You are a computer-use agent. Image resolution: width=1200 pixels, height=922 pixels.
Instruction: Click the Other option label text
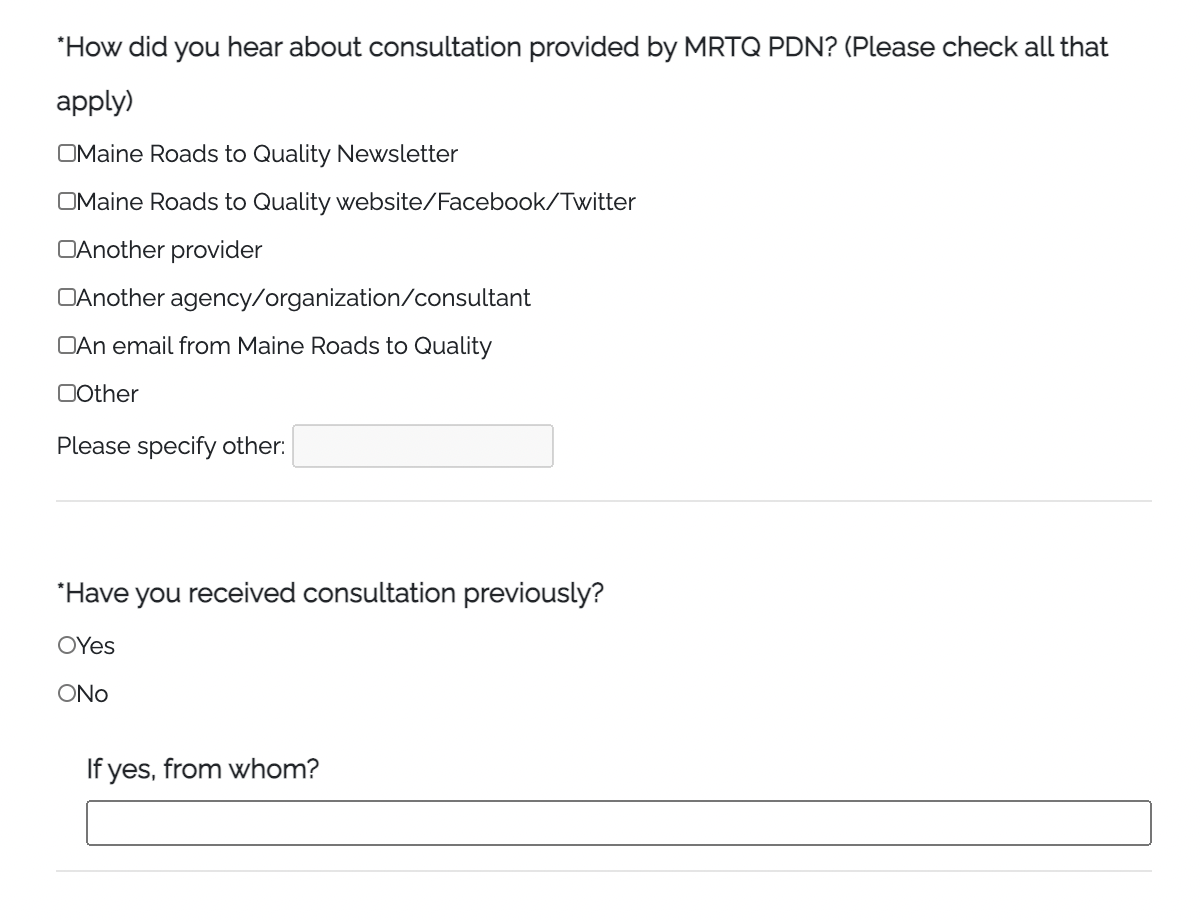[107, 394]
